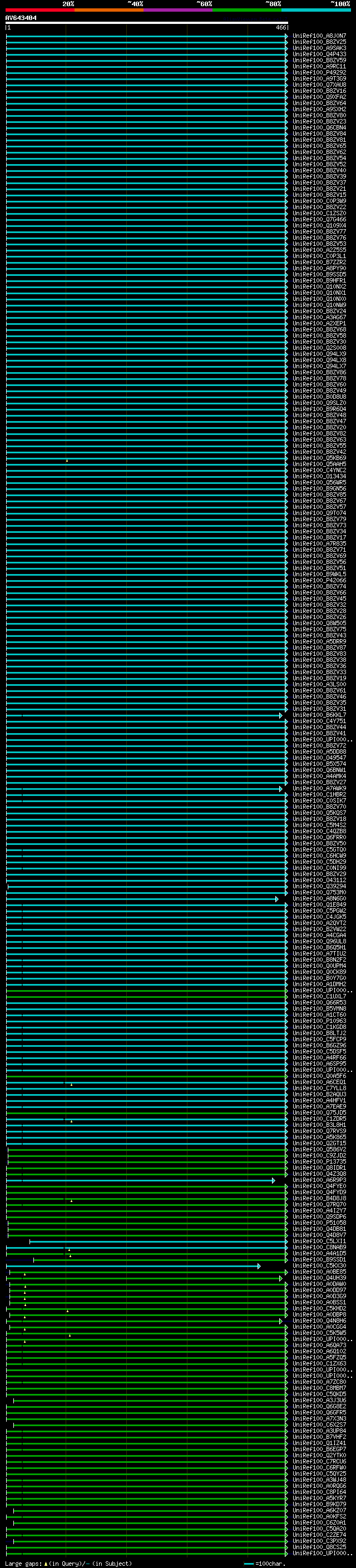Select the UniRef100_Q109X4 label
The image size is (356, 1568).
pos(319,225)
